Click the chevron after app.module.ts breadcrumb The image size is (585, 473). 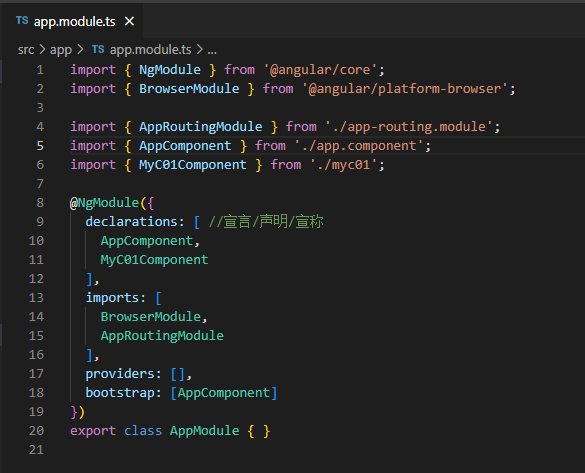point(200,50)
